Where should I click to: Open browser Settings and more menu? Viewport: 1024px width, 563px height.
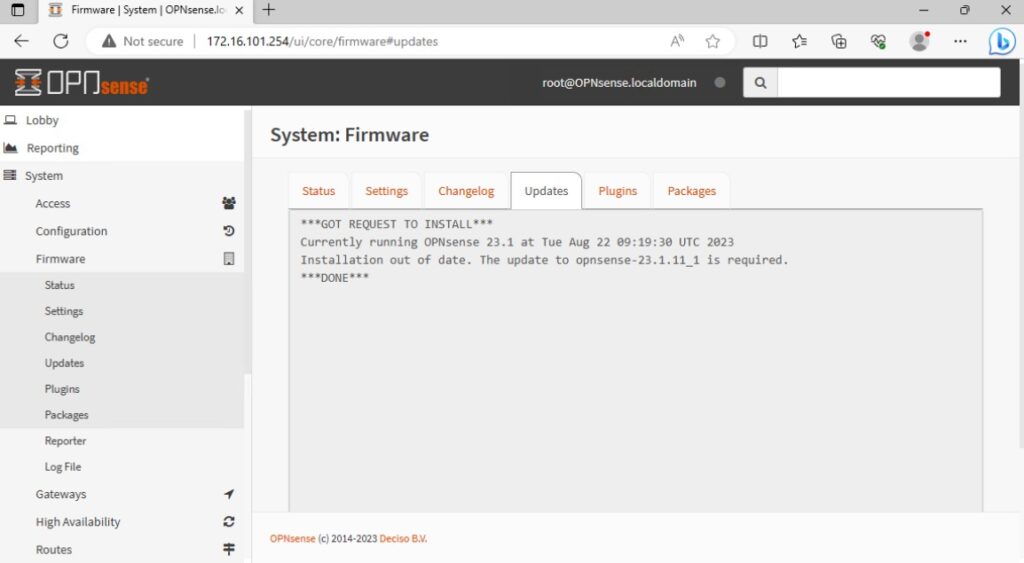click(960, 41)
